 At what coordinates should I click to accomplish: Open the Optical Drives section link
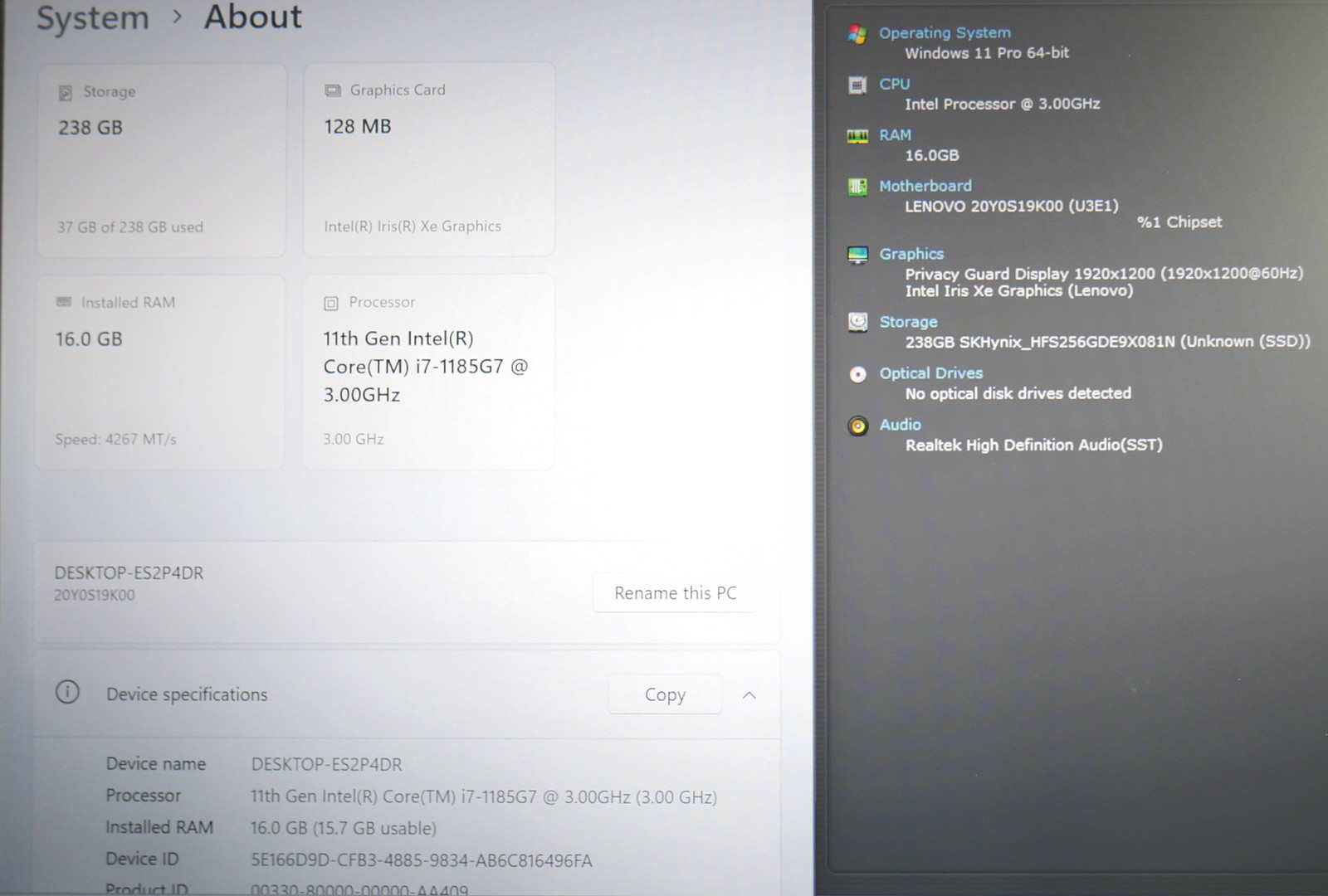931,373
